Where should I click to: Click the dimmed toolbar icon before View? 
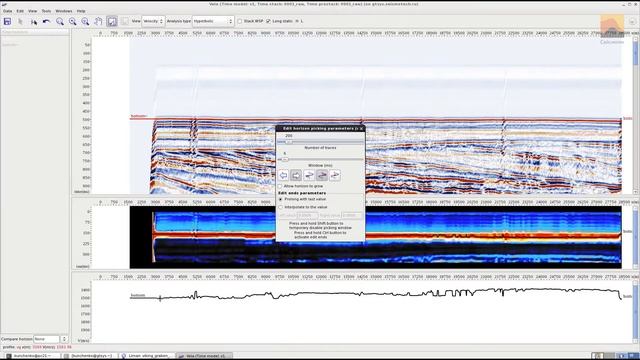[125, 21]
